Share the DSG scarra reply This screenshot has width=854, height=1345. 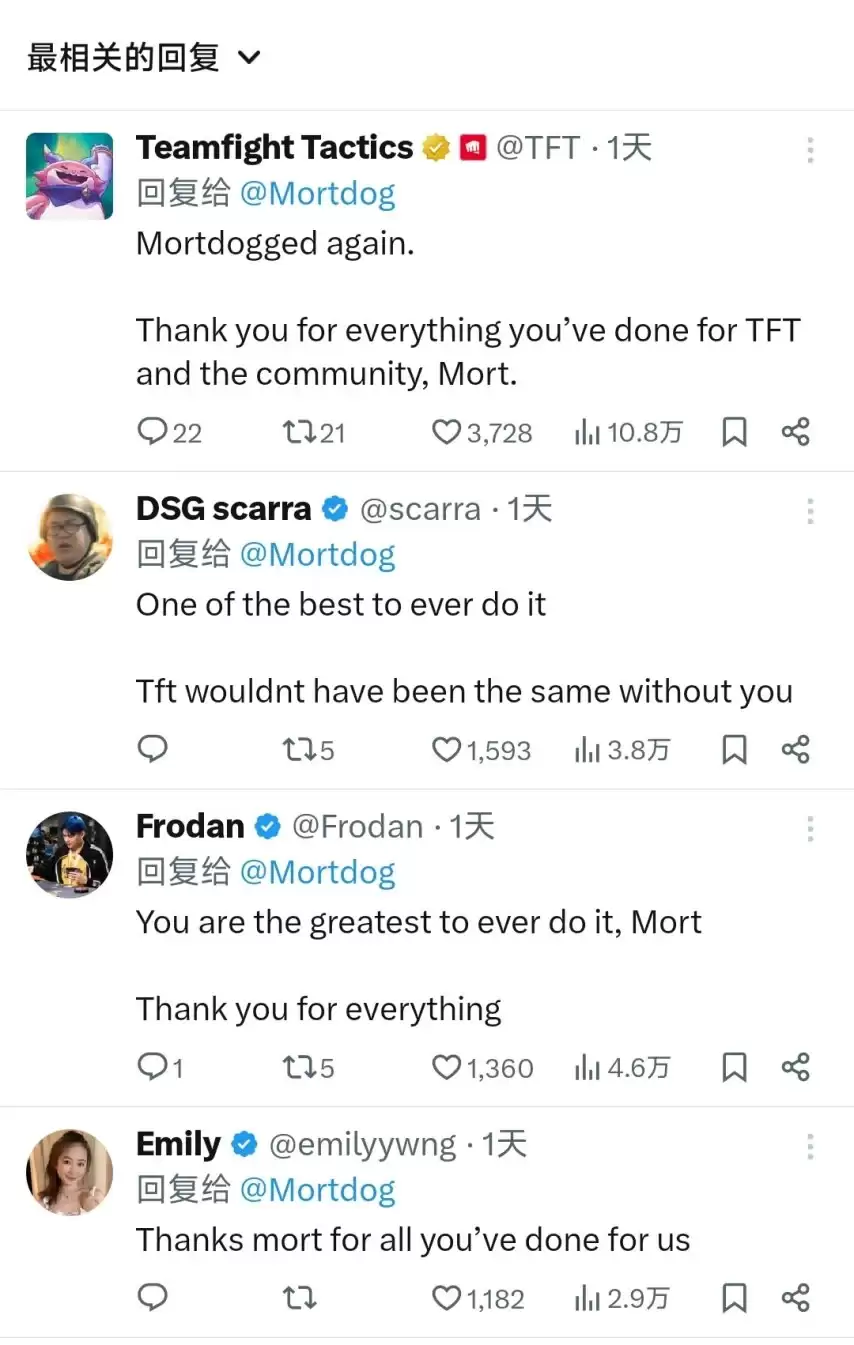[796, 750]
